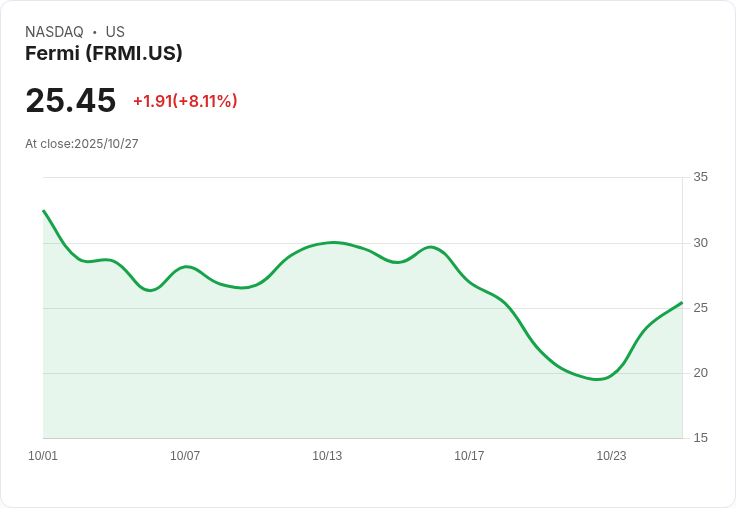This screenshot has height=508, width=736.
Task: Select the 10/01 date on x-axis
Action: coord(43,456)
